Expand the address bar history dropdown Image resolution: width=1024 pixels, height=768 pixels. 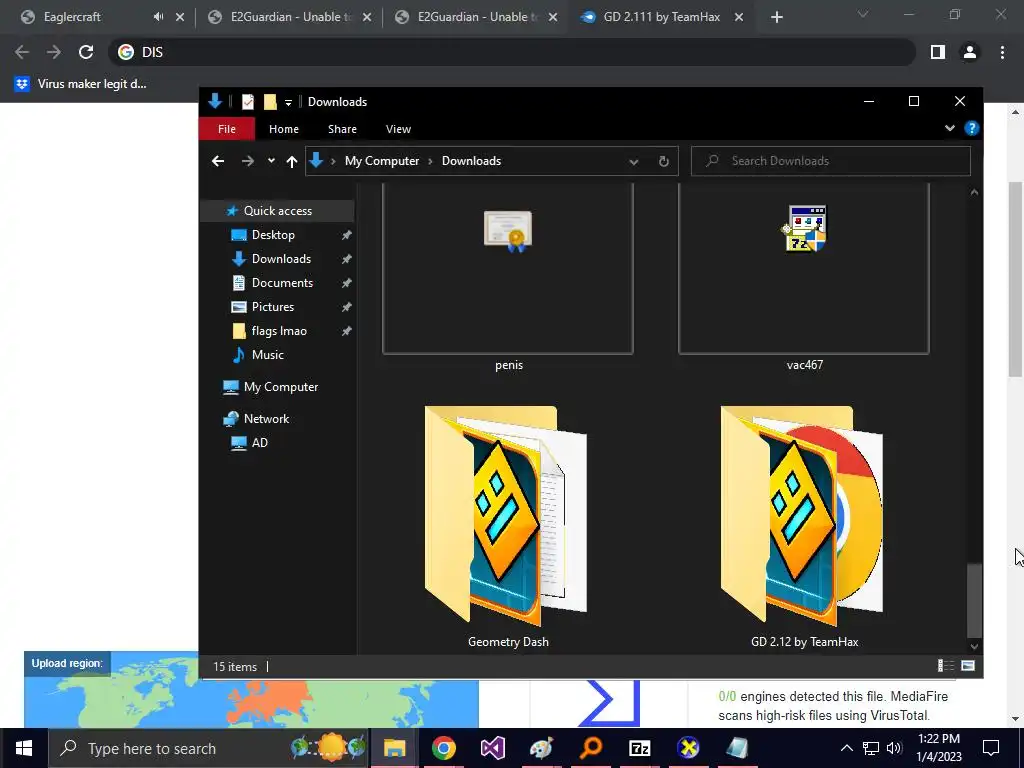tap(633, 161)
